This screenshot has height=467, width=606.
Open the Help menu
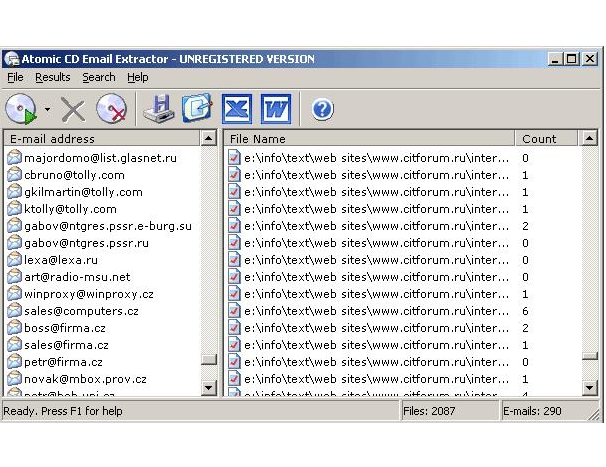point(138,77)
